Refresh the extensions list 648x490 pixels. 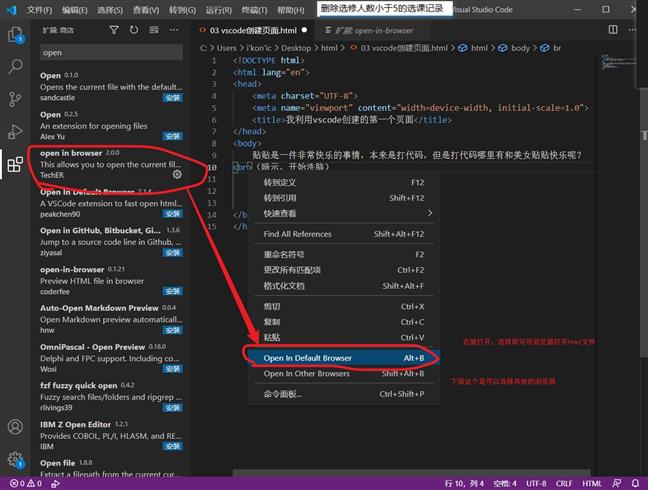pos(133,30)
